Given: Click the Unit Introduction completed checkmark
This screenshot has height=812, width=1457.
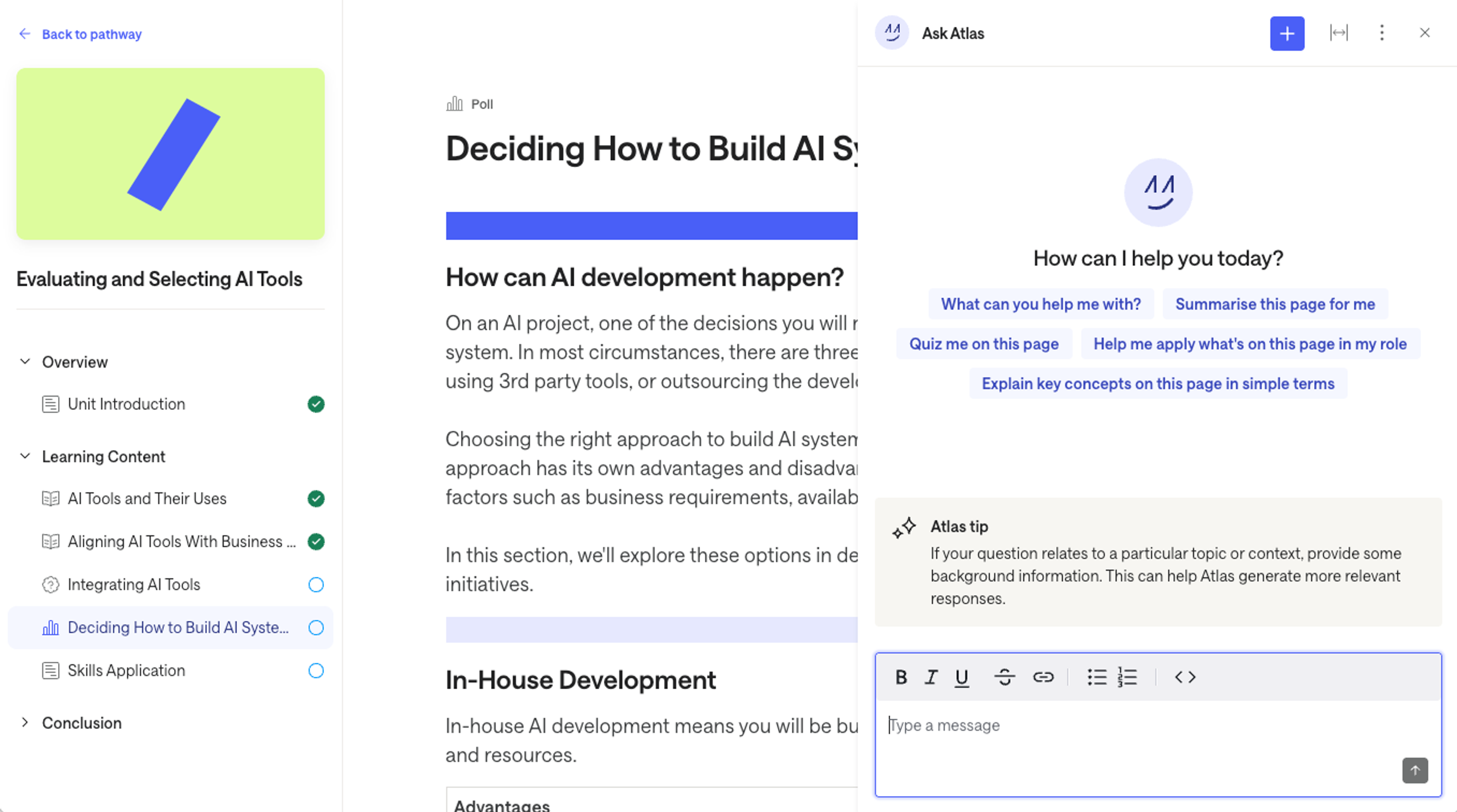Looking at the screenshot, I should tap(316, 404).
